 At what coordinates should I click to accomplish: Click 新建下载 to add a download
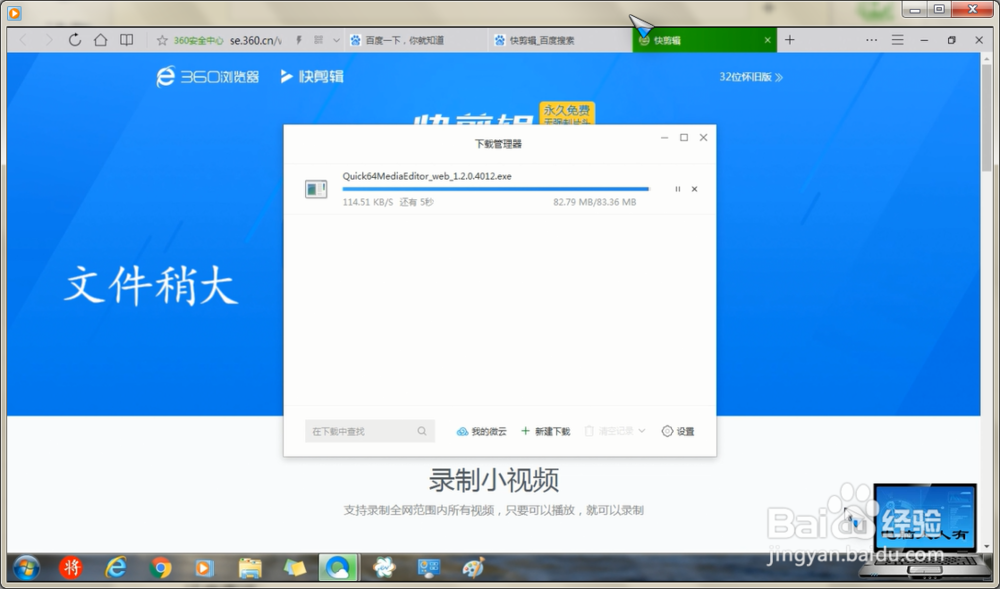coord(546,432)
